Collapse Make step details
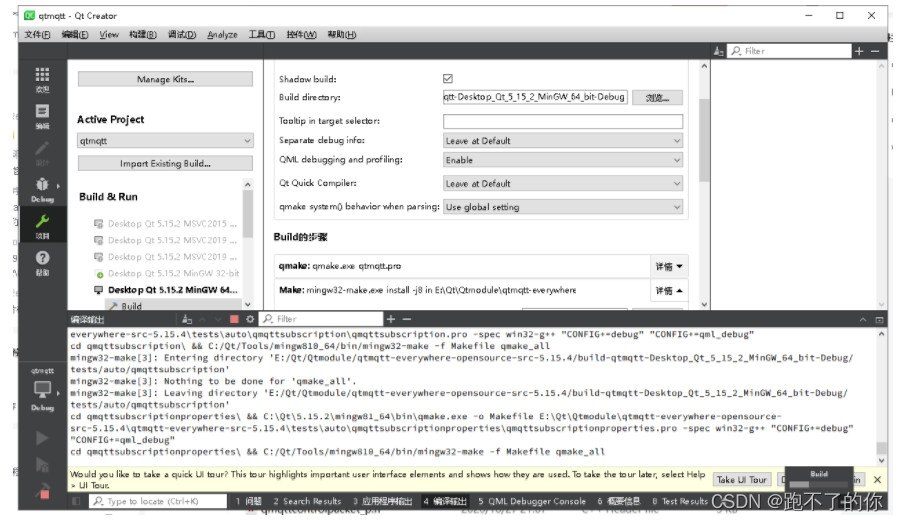Viewport: 899px width, 521px height. pos(669,291)
